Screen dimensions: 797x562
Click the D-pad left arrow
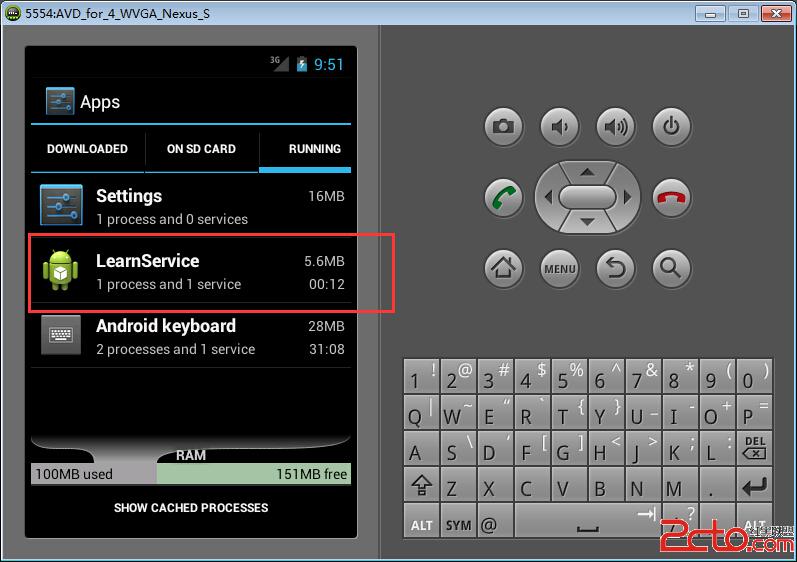(548, 197)
